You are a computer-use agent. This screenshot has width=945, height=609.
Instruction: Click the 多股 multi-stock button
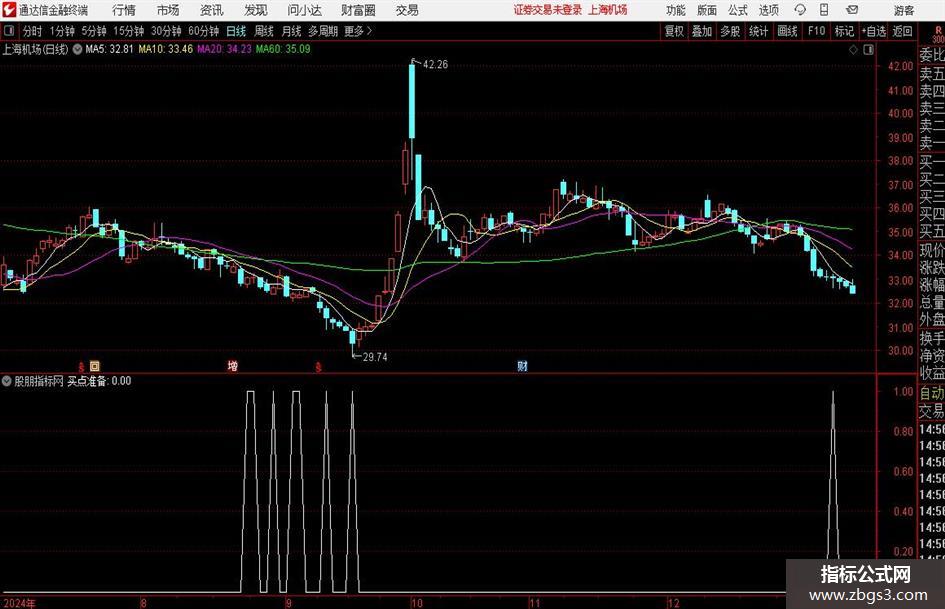pos(730,31)
